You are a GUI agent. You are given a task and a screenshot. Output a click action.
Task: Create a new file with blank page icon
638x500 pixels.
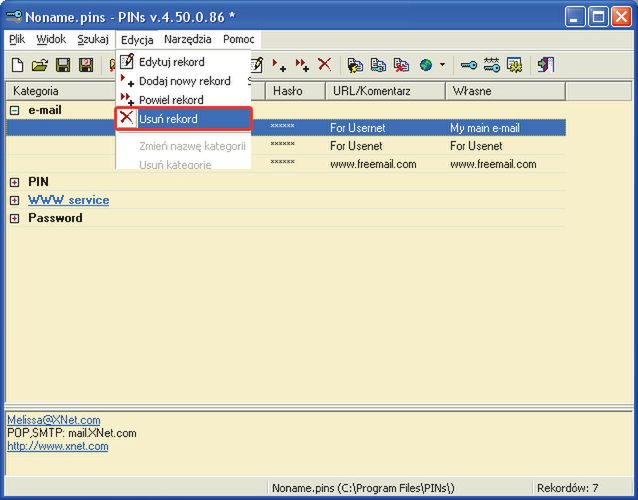click(17, 65)
